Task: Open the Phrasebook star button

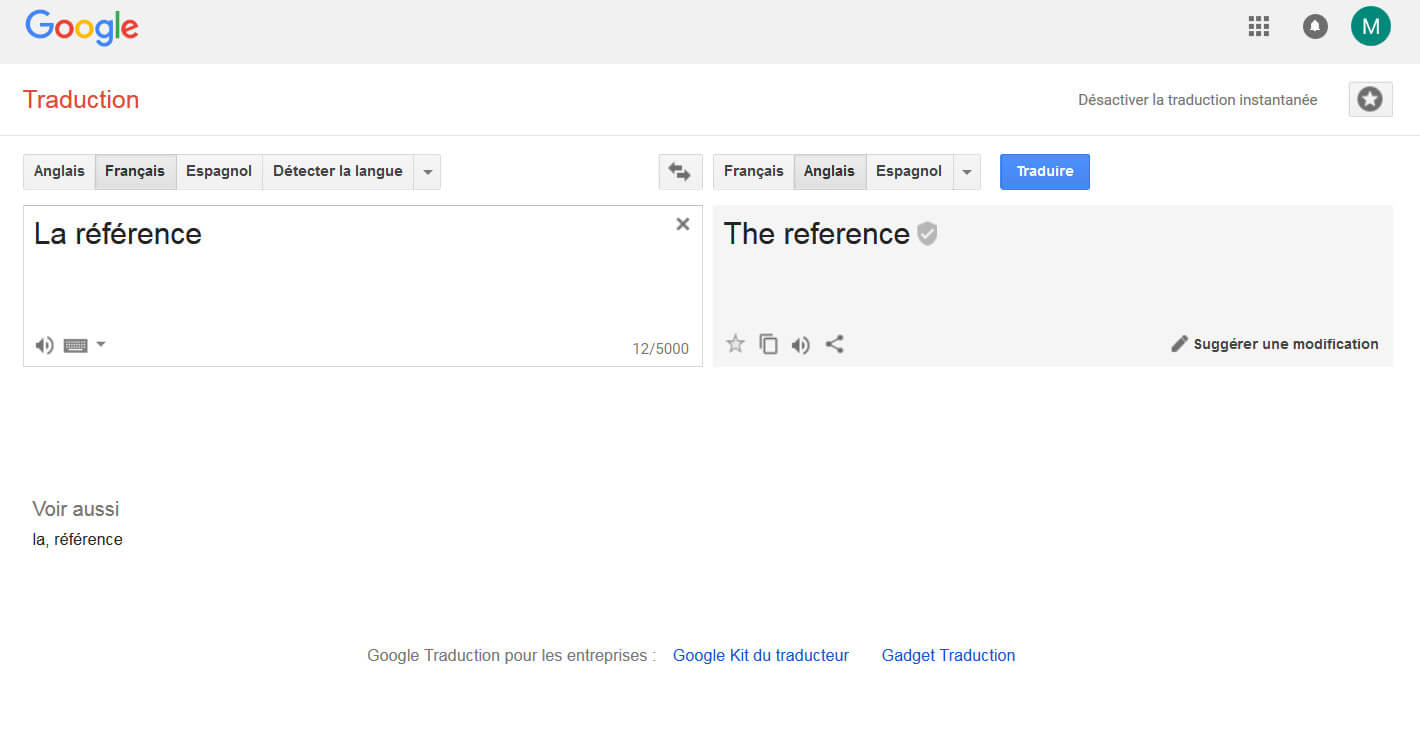Action: coord(1370,100)
